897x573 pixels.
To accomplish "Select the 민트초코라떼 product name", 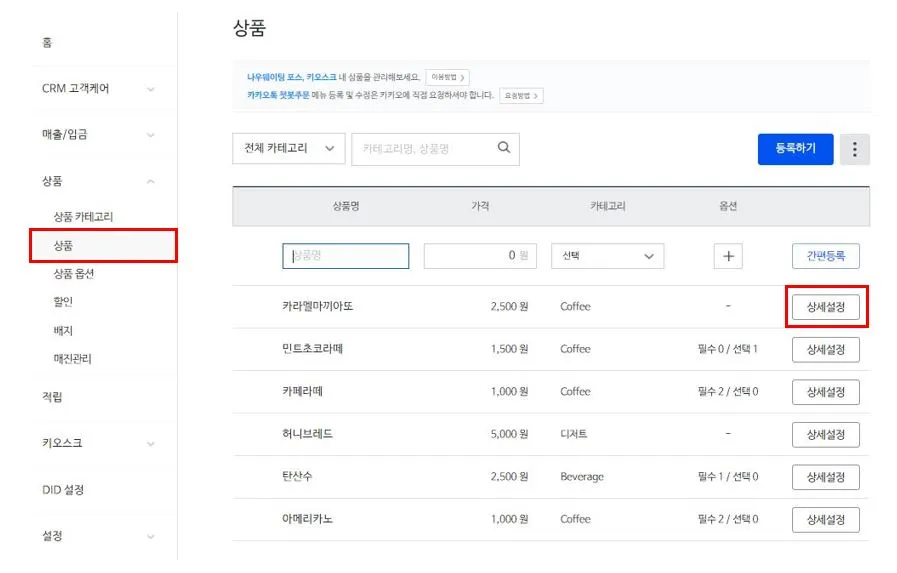I will [312, 349].
